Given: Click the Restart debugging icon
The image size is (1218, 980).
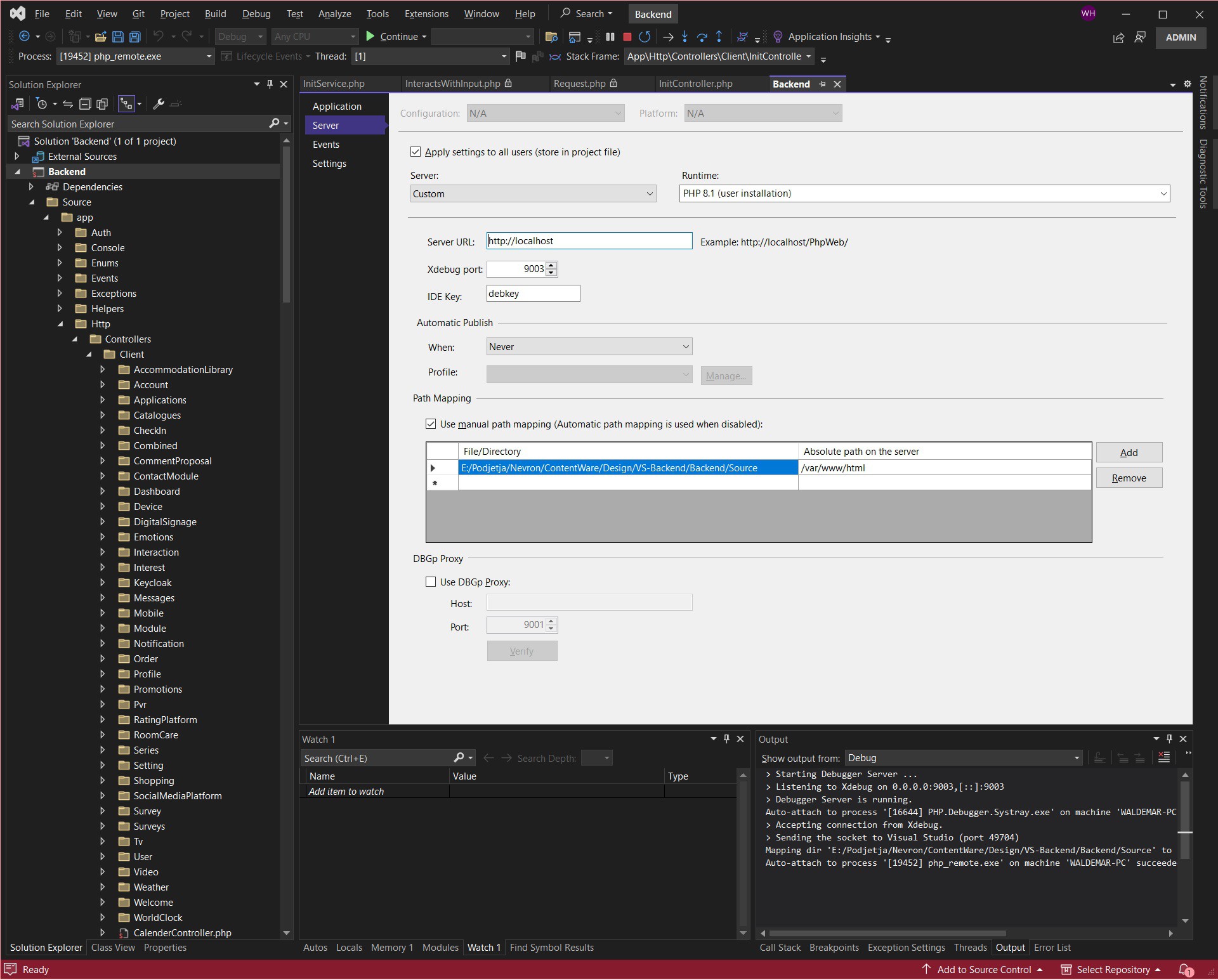Looking at the screenshot, I should click(x=645, y=37).
